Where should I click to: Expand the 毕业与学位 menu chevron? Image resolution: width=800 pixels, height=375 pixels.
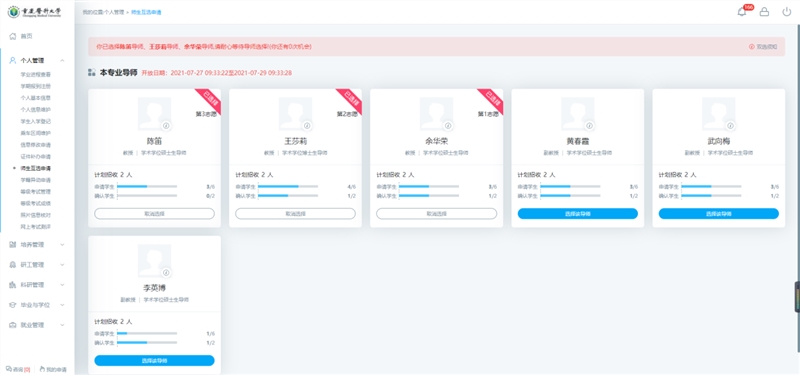[x=62, y=305]
